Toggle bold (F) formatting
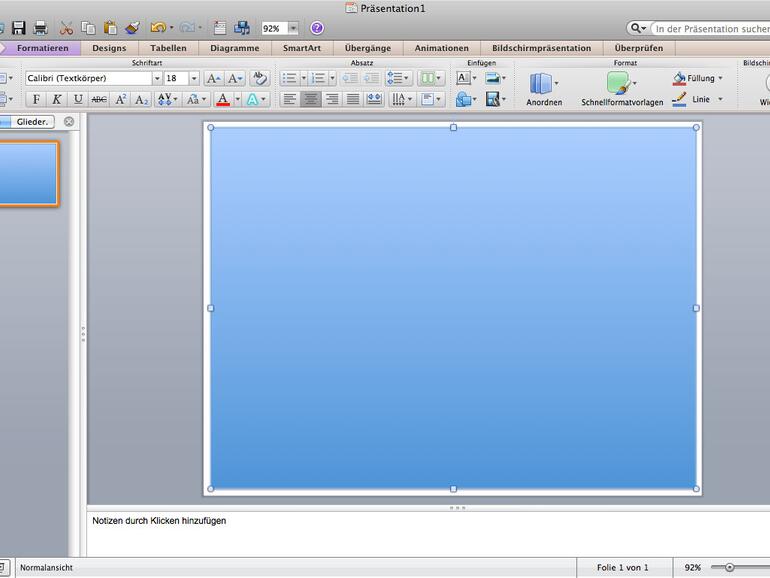The image size is (770, 578). click(x=36, y=99)
